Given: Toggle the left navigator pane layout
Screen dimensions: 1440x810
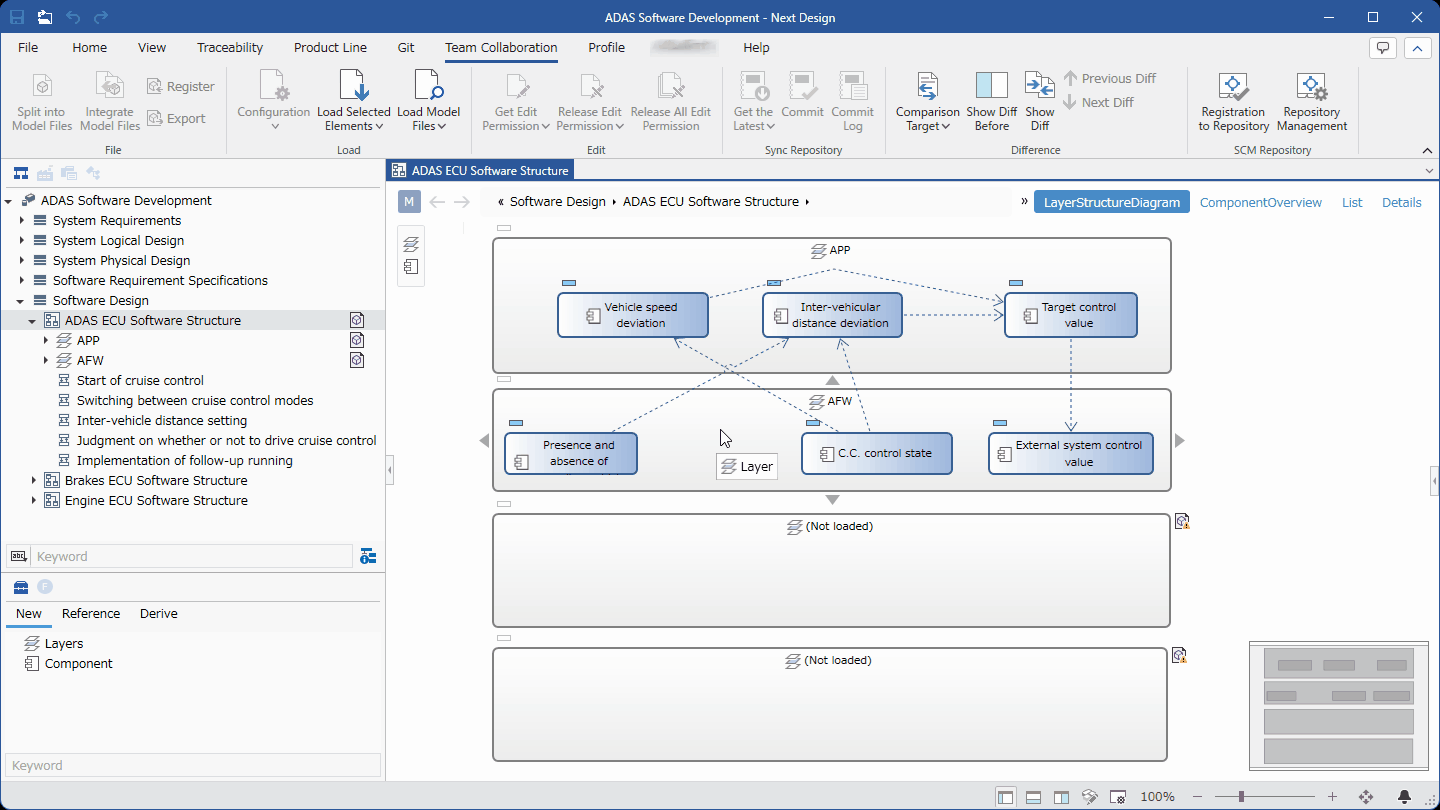Looking at the screenshot, I should click(x=1006, y=797).
